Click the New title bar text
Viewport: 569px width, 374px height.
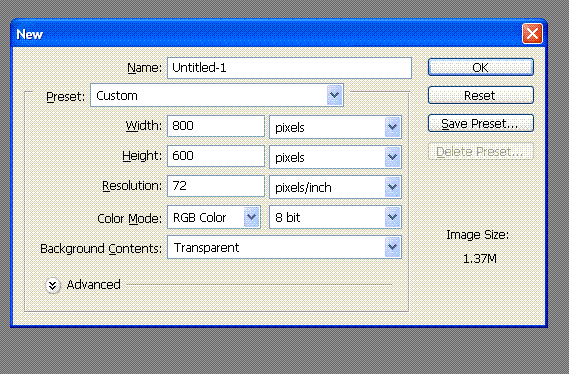pos(29,34)
